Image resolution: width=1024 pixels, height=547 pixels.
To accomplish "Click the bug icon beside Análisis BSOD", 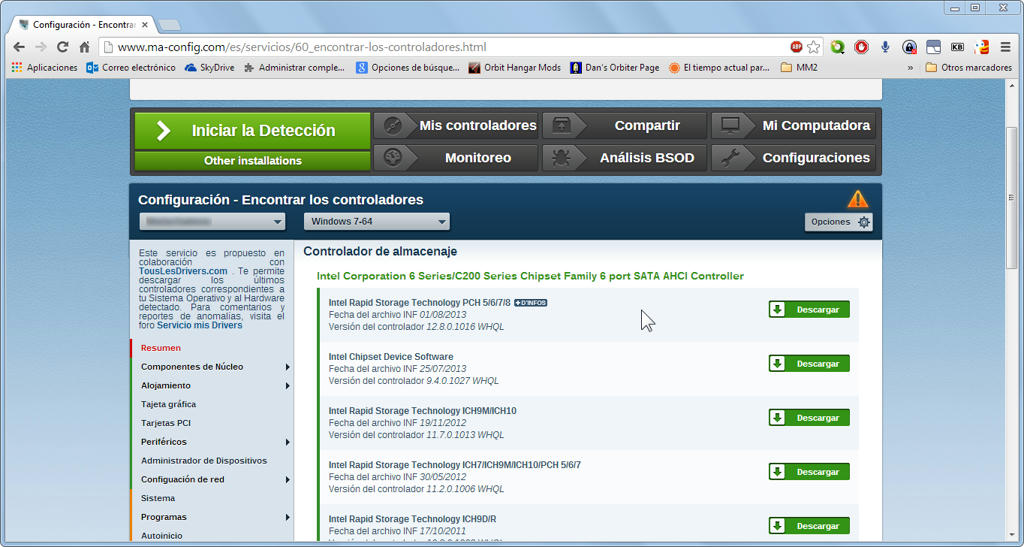I will tap(562, 157).
